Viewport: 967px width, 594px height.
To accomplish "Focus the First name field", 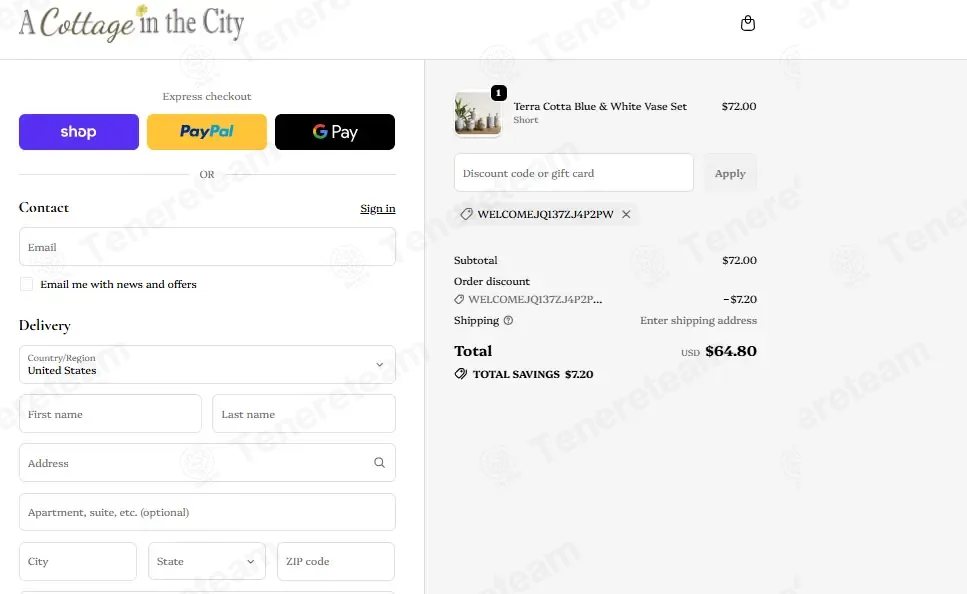I will 110,414.
